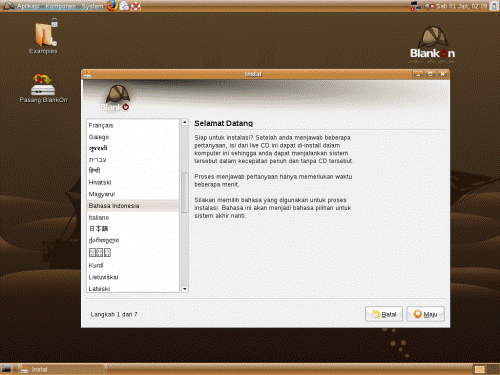Click the Instal taskbar window button
The image size is (500, 375).
[62, 369]
